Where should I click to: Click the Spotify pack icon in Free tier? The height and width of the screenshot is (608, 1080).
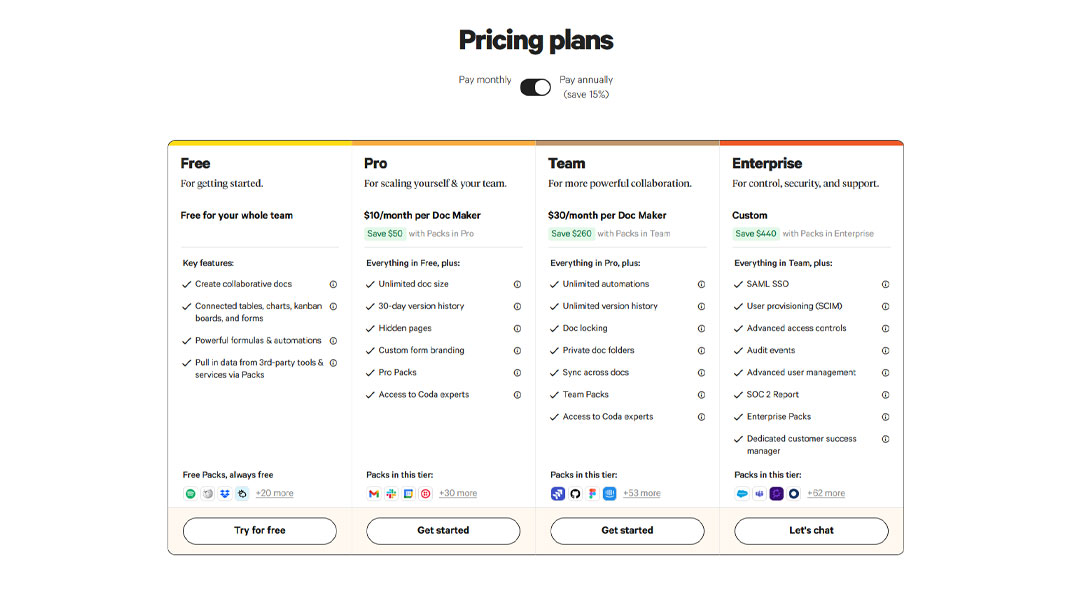point(191,494)
